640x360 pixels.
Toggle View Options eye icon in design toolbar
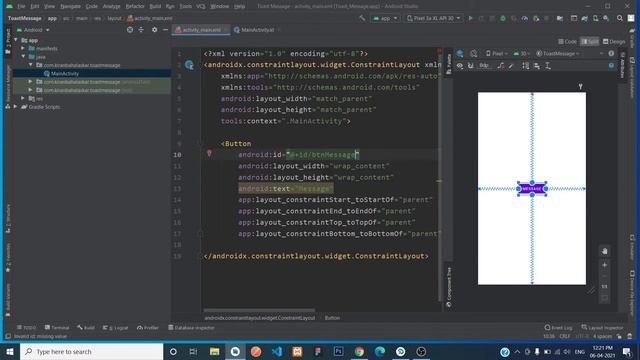pos(460,66)
